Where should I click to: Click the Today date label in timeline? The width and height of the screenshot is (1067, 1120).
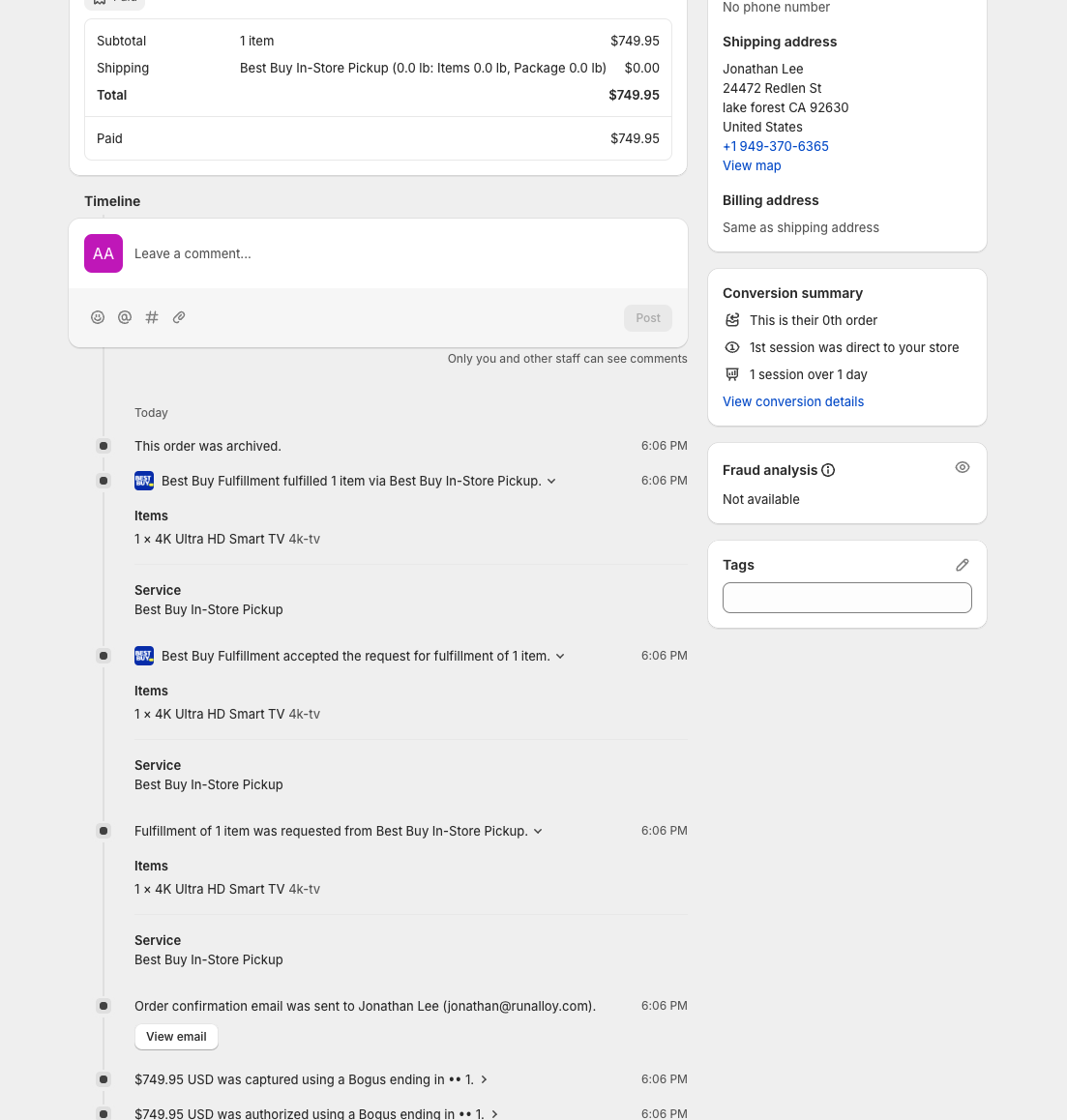click(151, 413)
